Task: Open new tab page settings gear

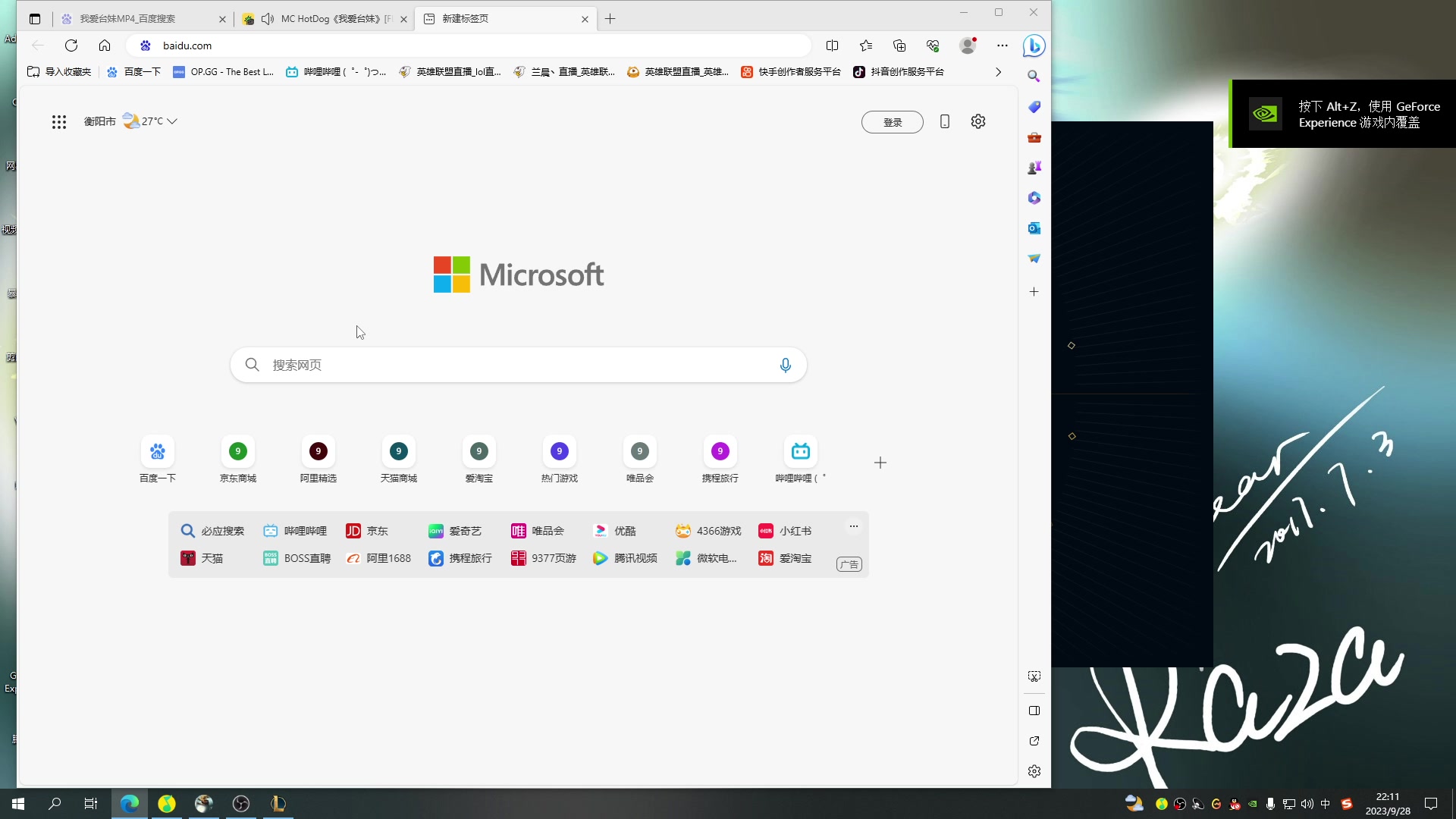Action: point(978,121)
